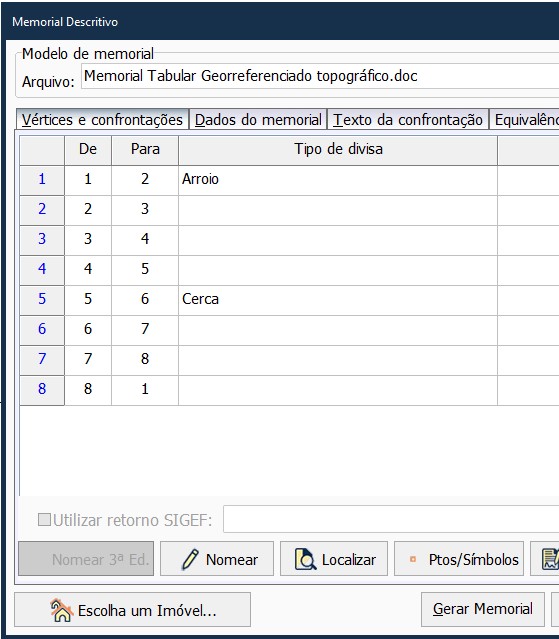Click the Tipo de divisa column header
This screenshot has height=639, width=559.
coord(338,150)
